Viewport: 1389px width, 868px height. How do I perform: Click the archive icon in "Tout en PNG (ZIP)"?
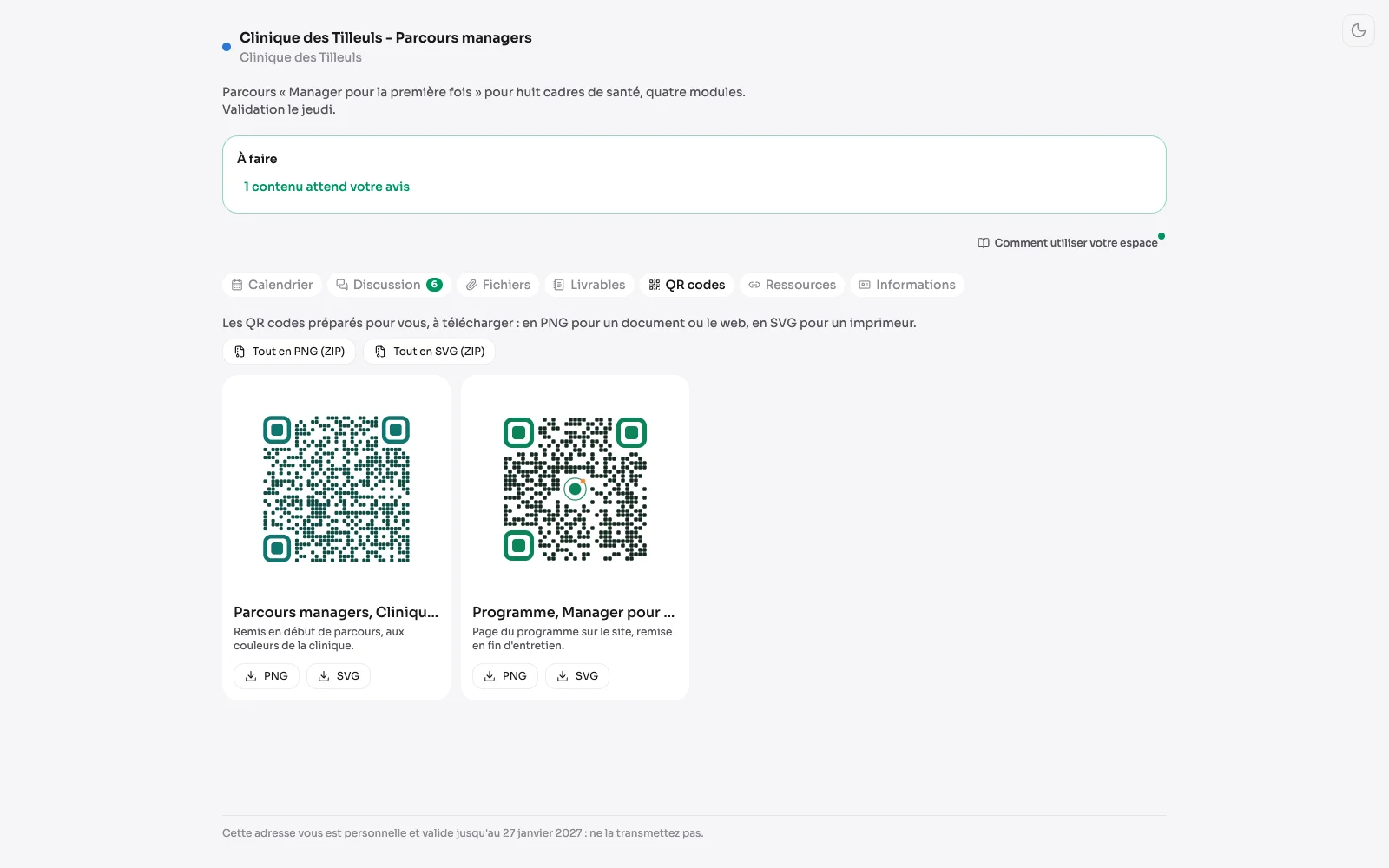[240, 352]
